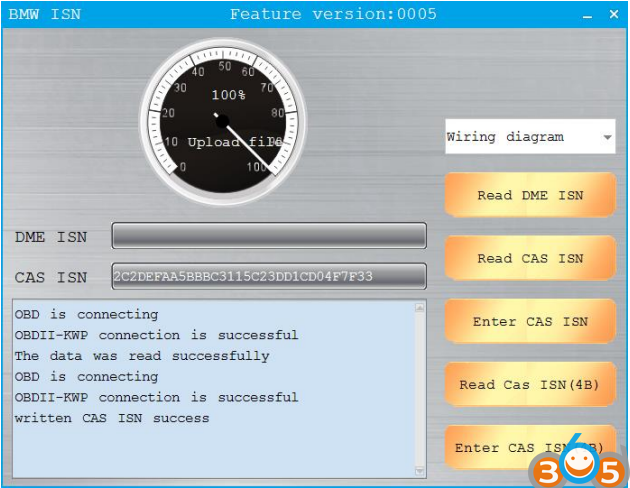The width and height of the screenshot is (630, 488).
Task: Close the BMW ISN window
Action: (614, 14)
